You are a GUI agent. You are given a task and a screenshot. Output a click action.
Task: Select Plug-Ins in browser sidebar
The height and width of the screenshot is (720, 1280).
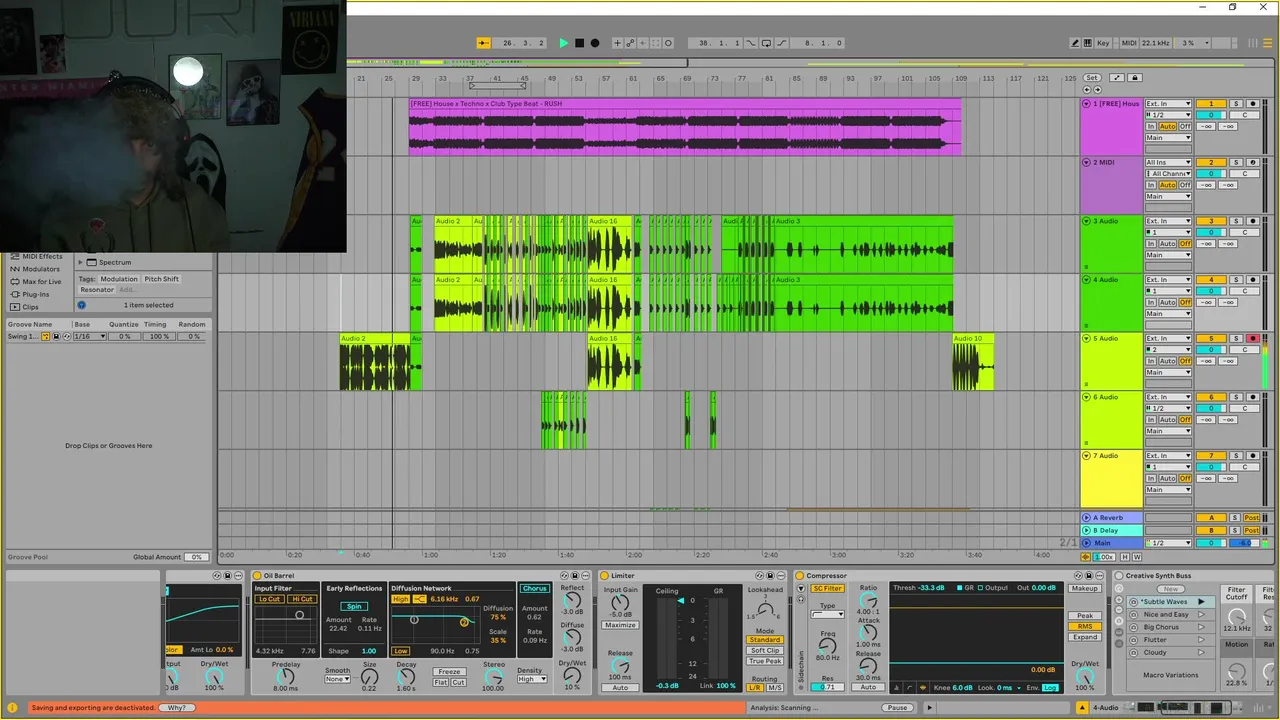30,295
